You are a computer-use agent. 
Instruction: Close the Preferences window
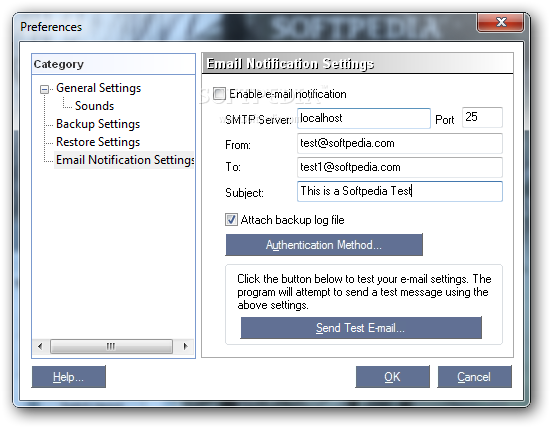(x=501, y=22)
